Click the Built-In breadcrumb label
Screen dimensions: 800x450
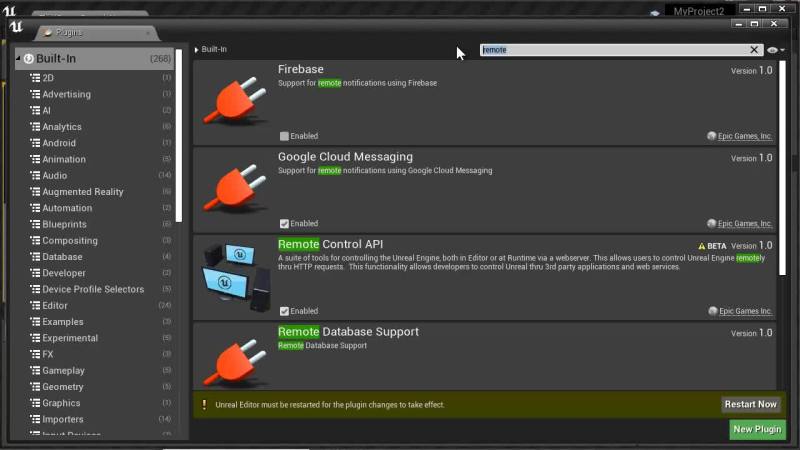(x=214, y=49)
